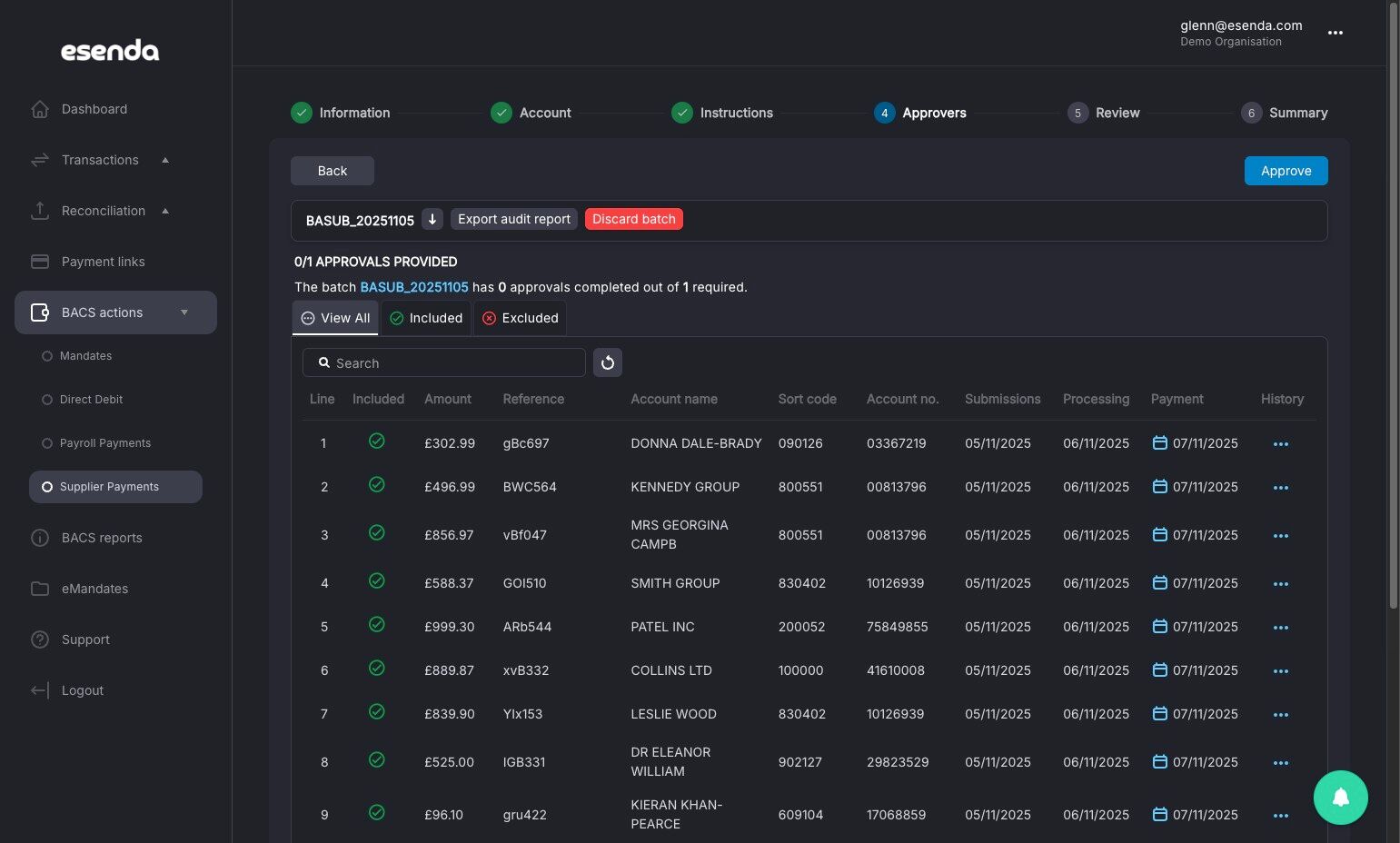Approve the batch
The height and width of the screenshot is (843, 1400).
tap(1286, 171)
